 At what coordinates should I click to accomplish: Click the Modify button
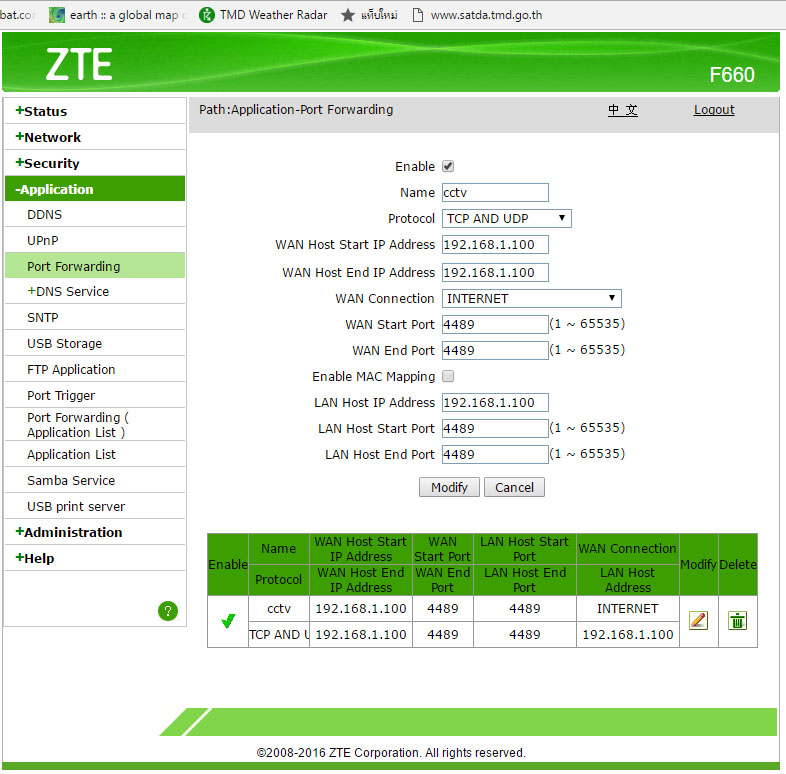pyautogui.click(x=449, y=487)
